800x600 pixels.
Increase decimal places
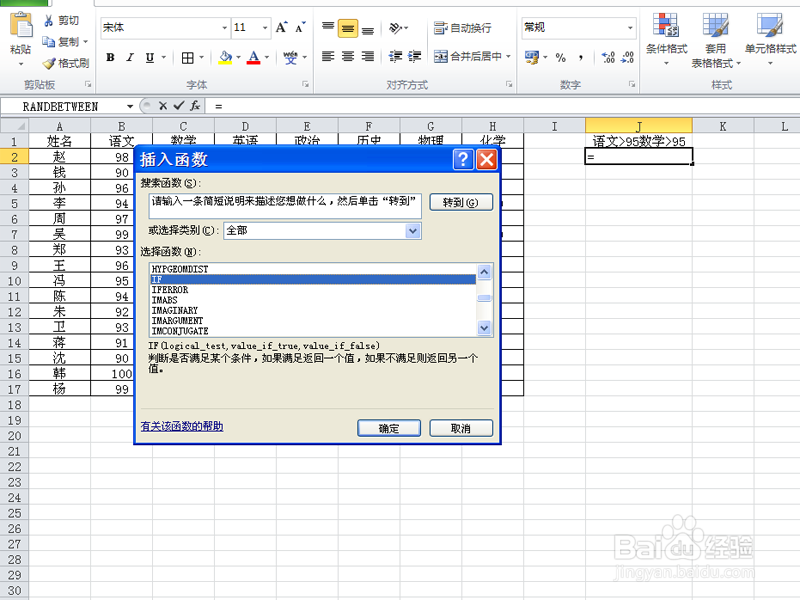point(608,57)
